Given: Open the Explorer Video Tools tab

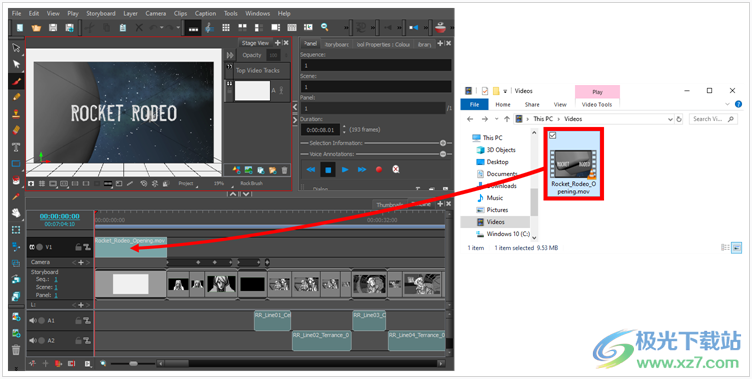Looking at the screenshot, I should pyautogui.click(x=597, y=104).
